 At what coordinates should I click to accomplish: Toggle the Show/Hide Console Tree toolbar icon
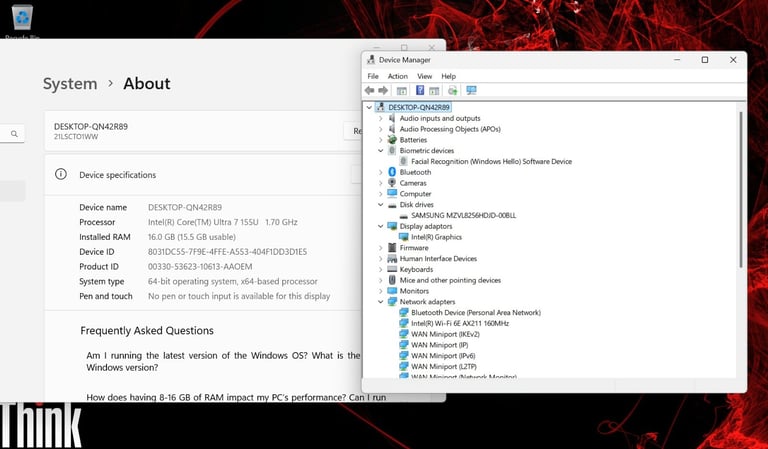click(402, 91)
